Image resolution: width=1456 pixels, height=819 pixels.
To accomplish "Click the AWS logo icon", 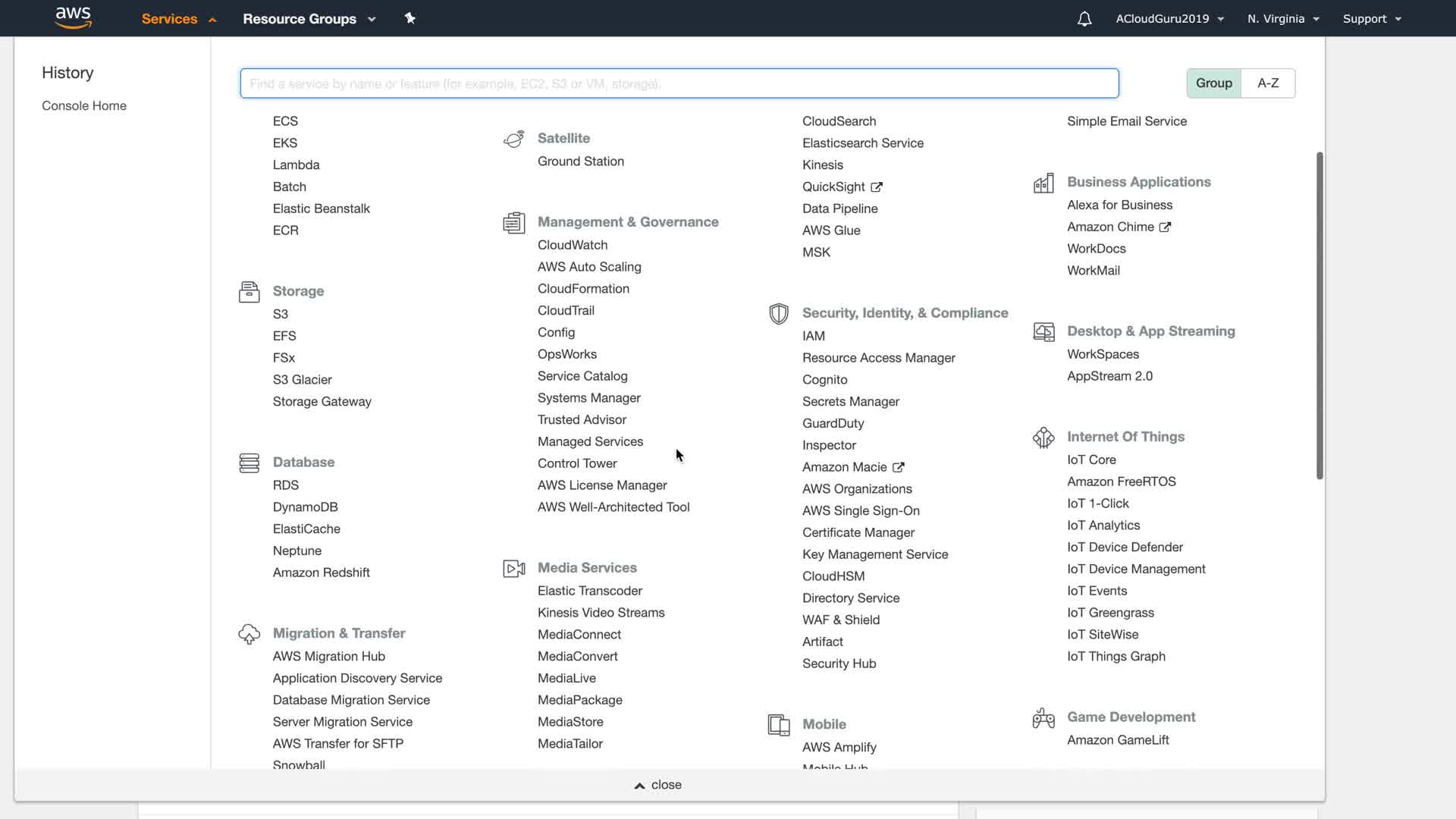I will pos(74,17).
